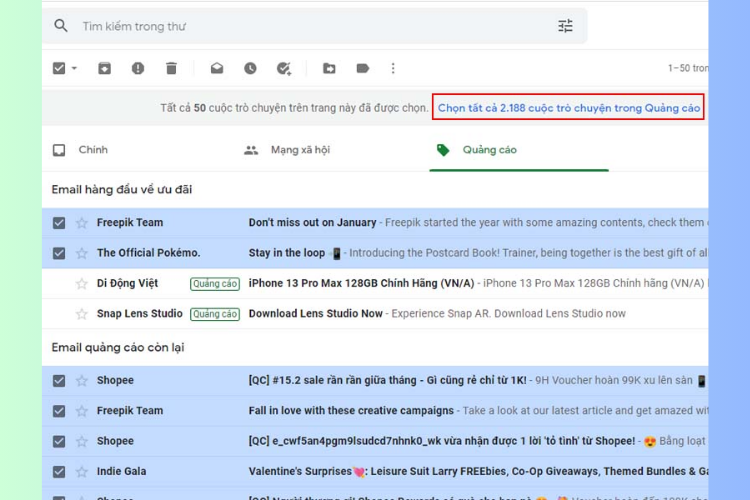Mark selected emails as read
This screenshot has height=500, width=750.
coord(217,68)
